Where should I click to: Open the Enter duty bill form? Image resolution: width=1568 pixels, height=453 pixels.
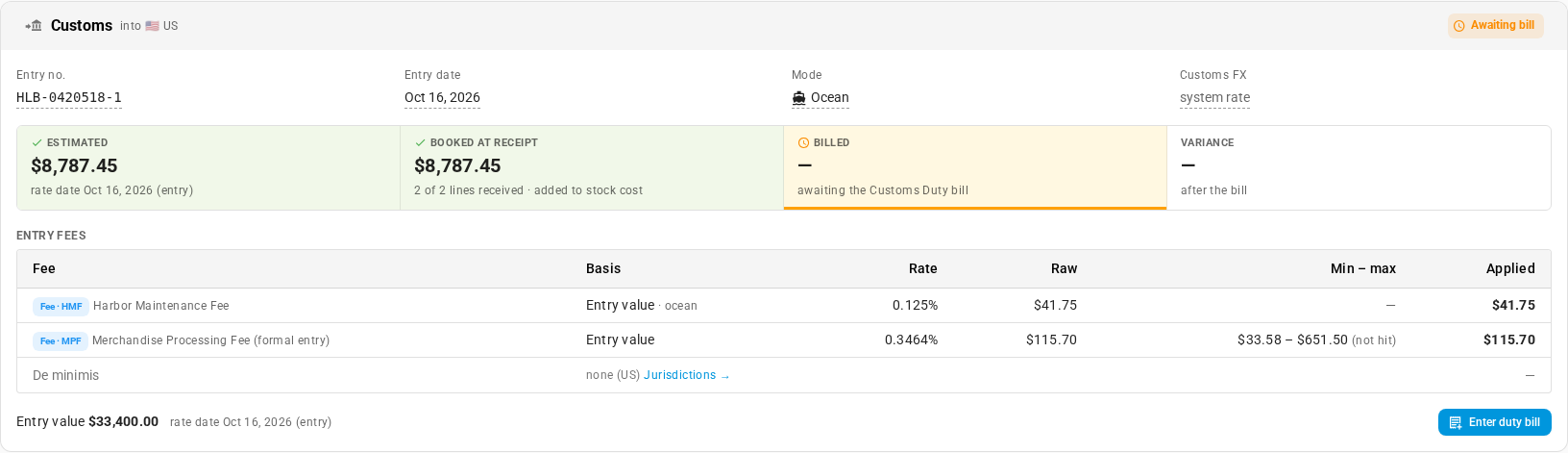coord(1494,422)
